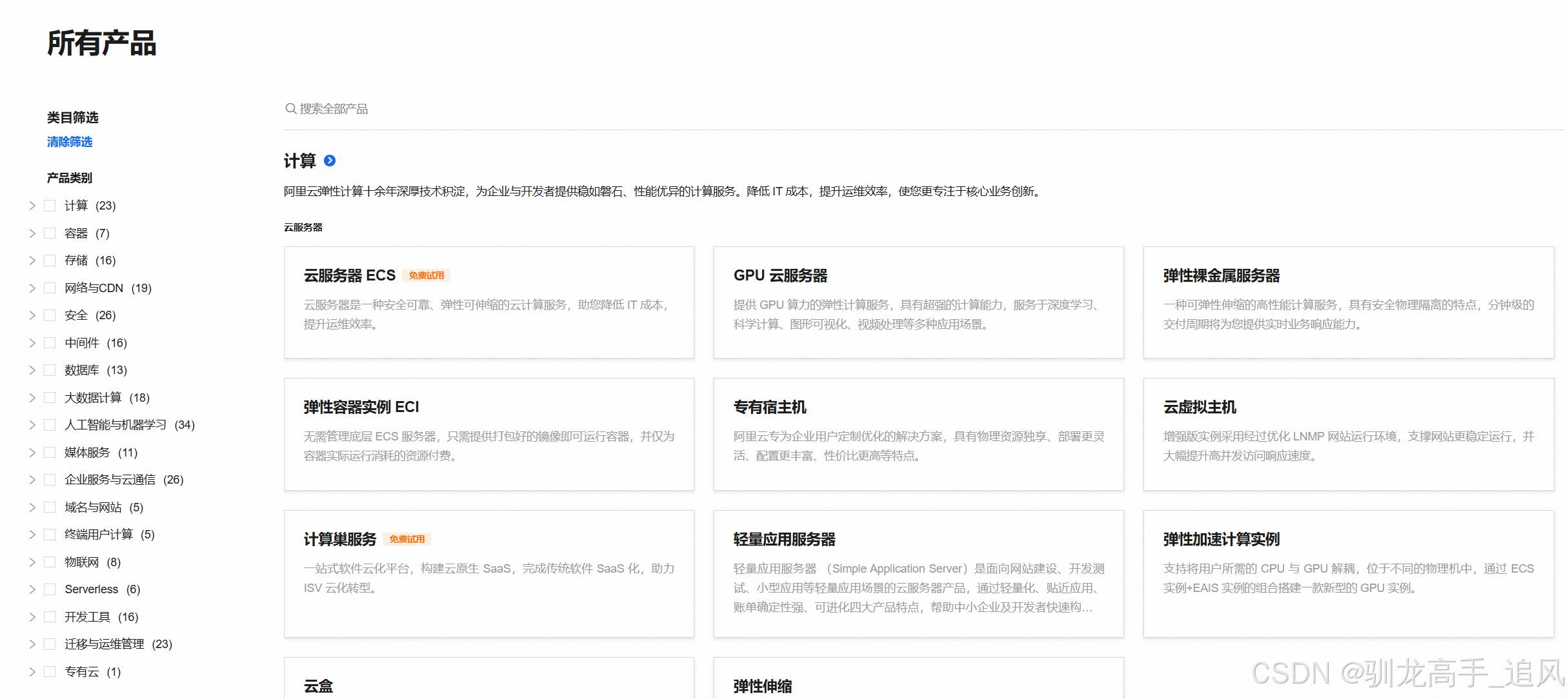Click the 免费试用 badge on 计算巢服务

[408, 539]
